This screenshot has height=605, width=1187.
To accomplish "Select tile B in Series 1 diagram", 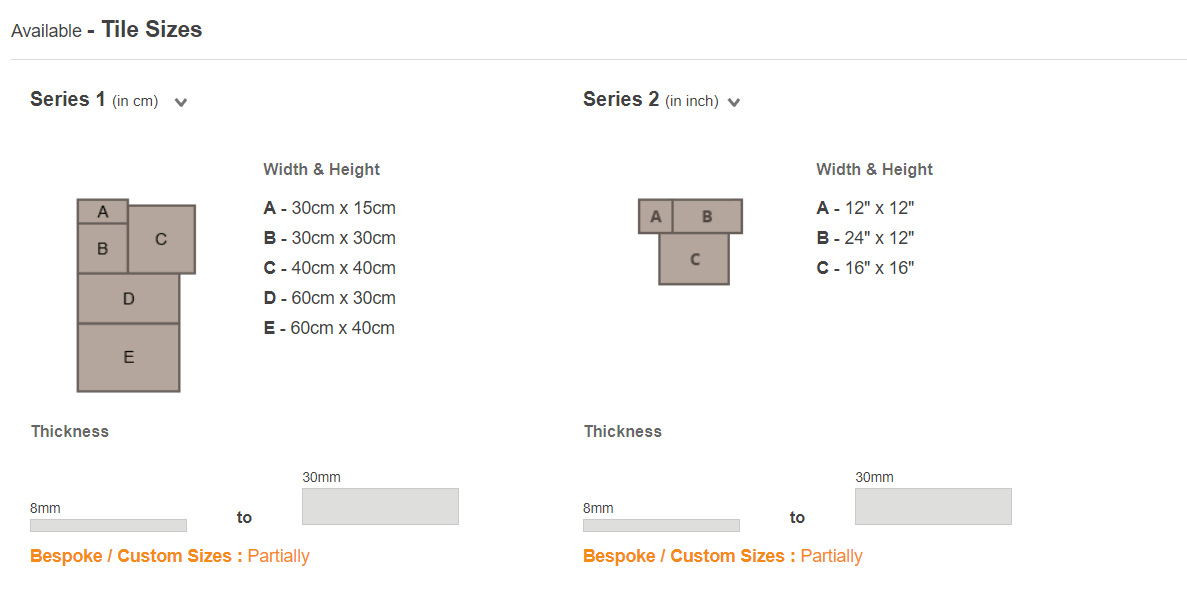I will coord(102,248).
